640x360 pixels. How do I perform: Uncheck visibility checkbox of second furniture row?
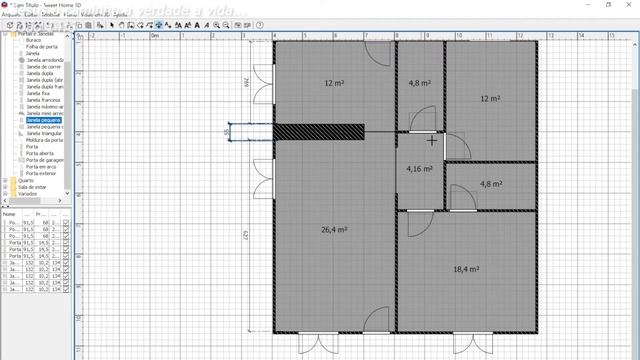(66, 229)
